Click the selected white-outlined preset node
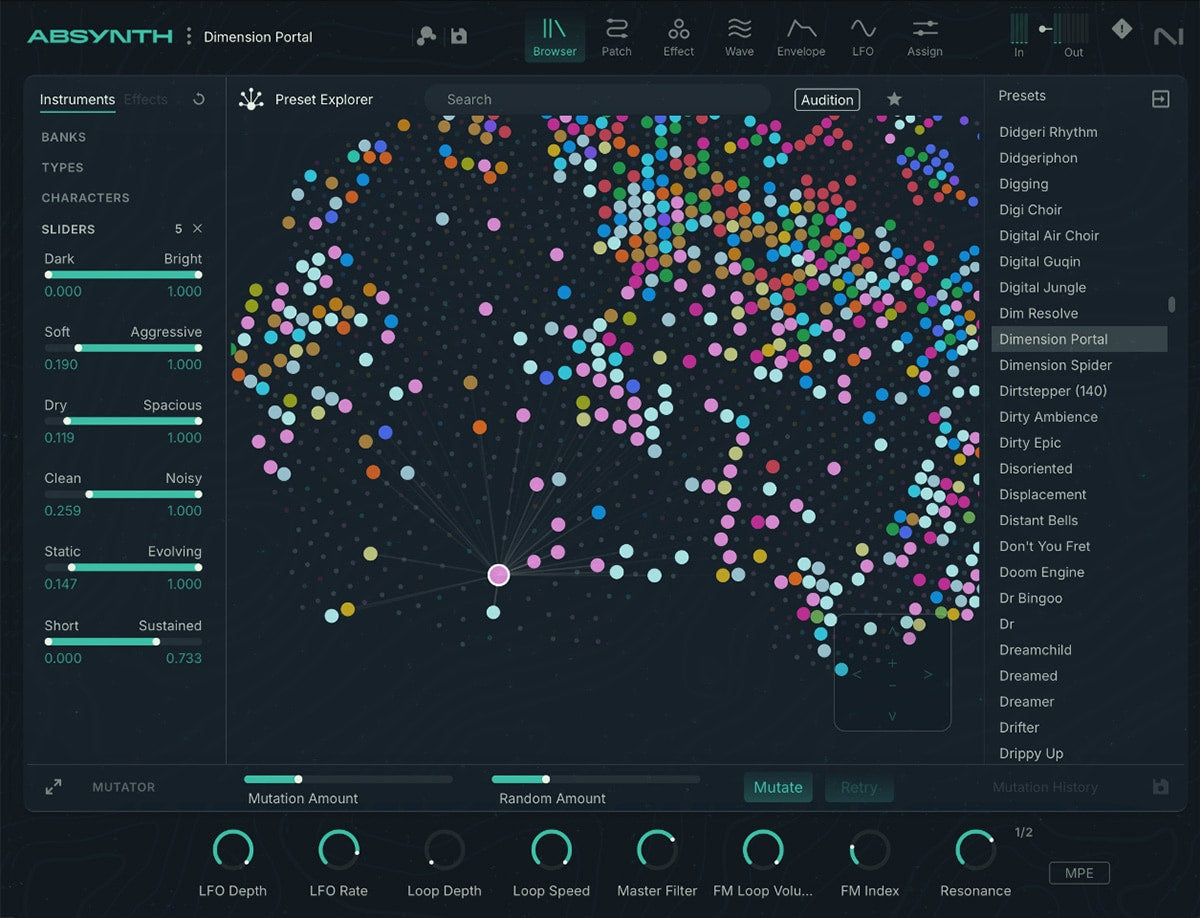This screenshot has width=1200, height=918. 498,575
